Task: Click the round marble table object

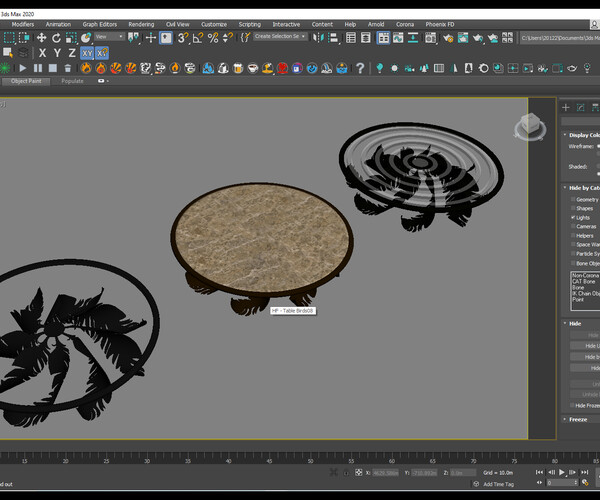Action: pyautogui.click(x=262, y=237)
